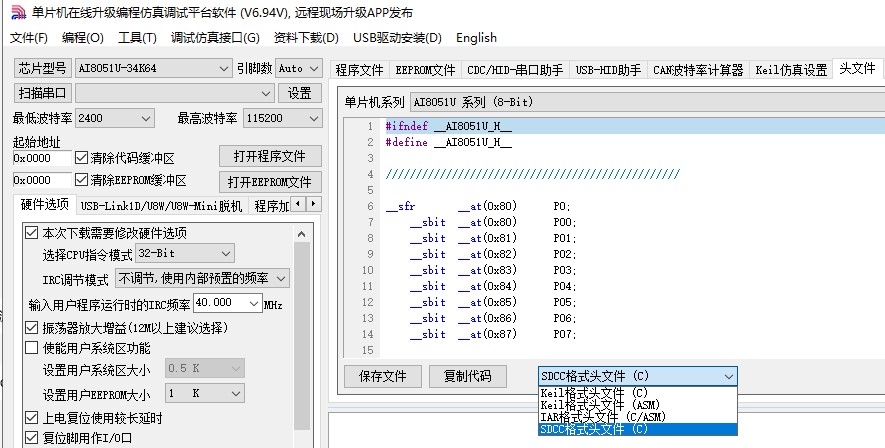Viewport: 885px width, 448px height.
Task: Switch to the 头文件 tab
Action: pyautogui.click(x=857, y=68)
